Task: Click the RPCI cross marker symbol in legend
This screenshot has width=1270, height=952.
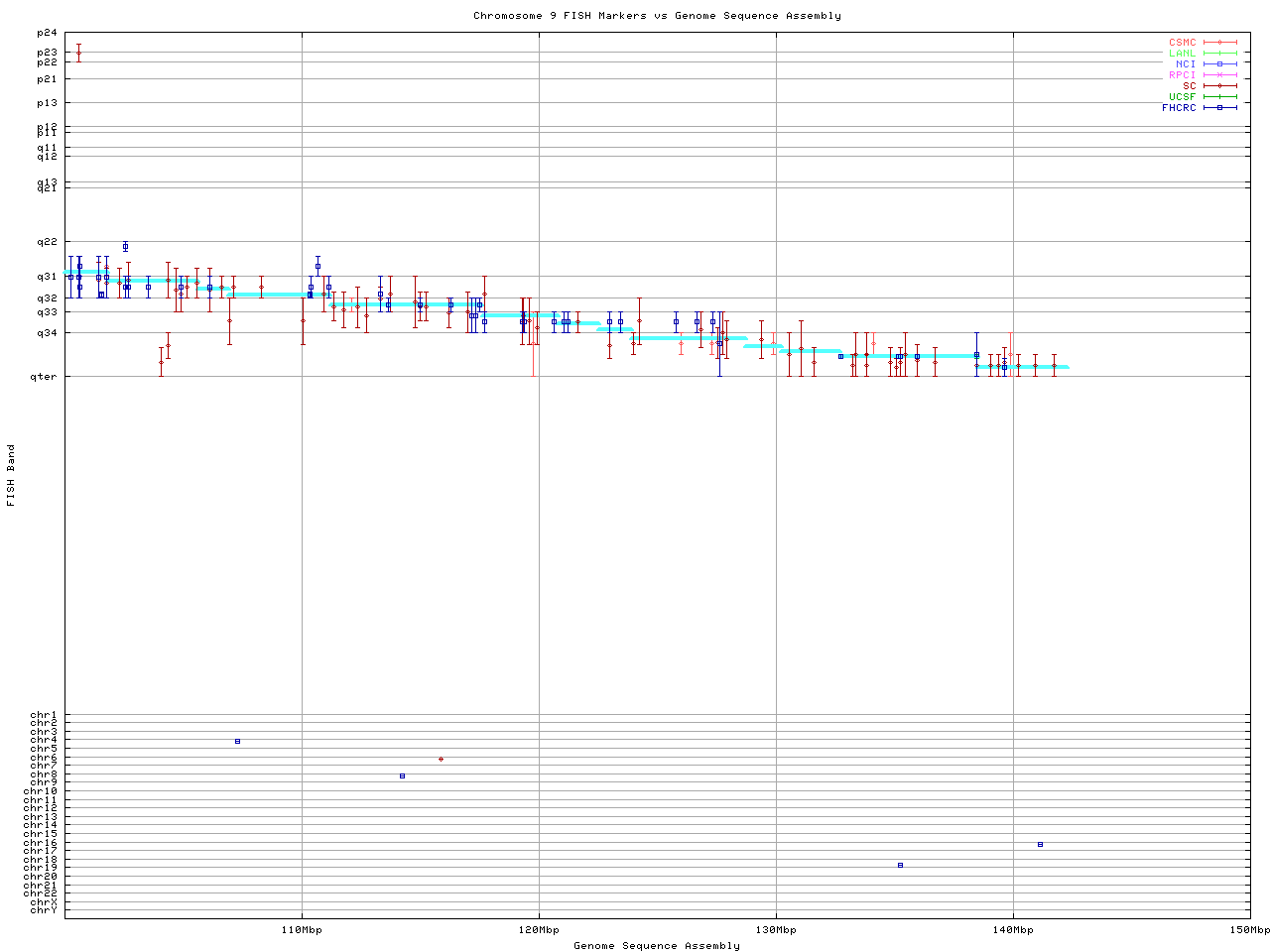Action: click(x=1219, y=75)
